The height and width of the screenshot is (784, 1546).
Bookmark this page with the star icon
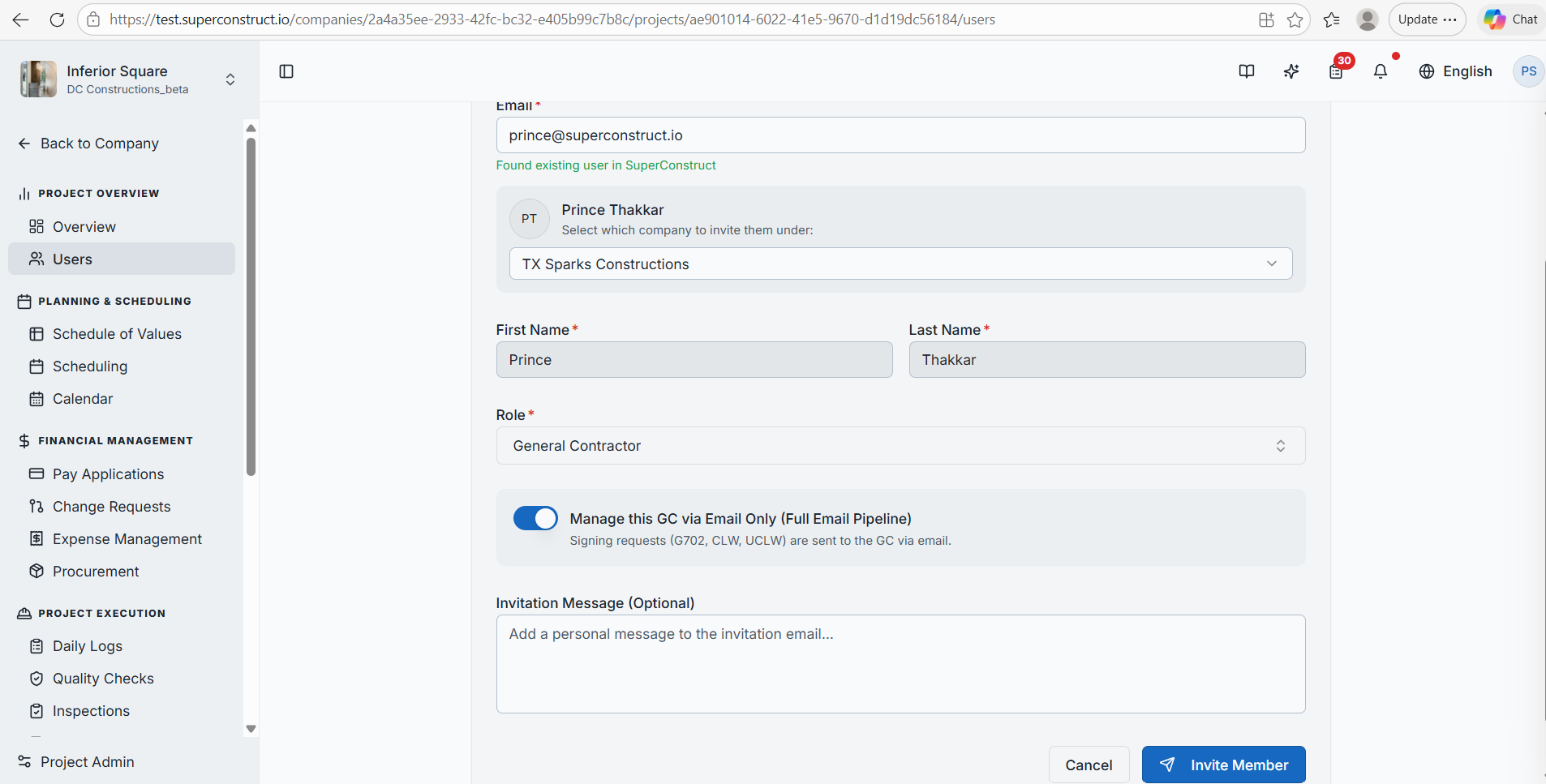coord(1295,19)
